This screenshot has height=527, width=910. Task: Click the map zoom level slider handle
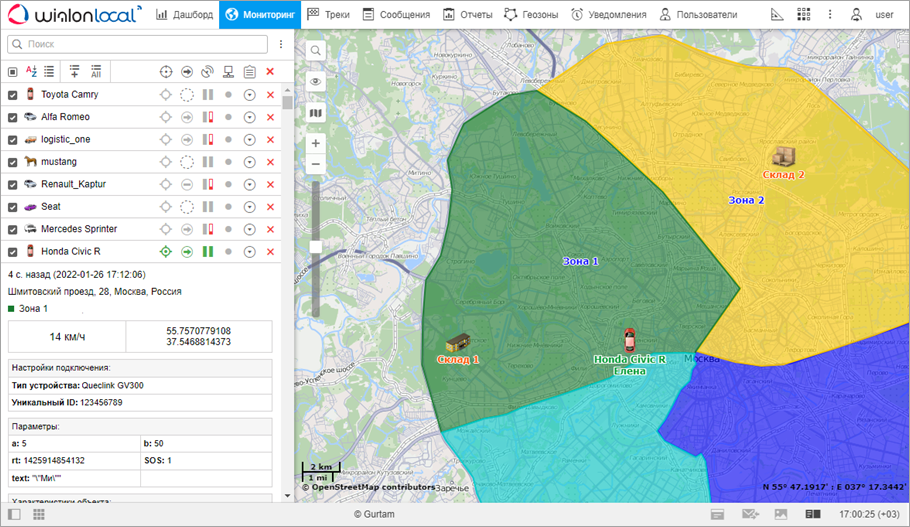316,246
